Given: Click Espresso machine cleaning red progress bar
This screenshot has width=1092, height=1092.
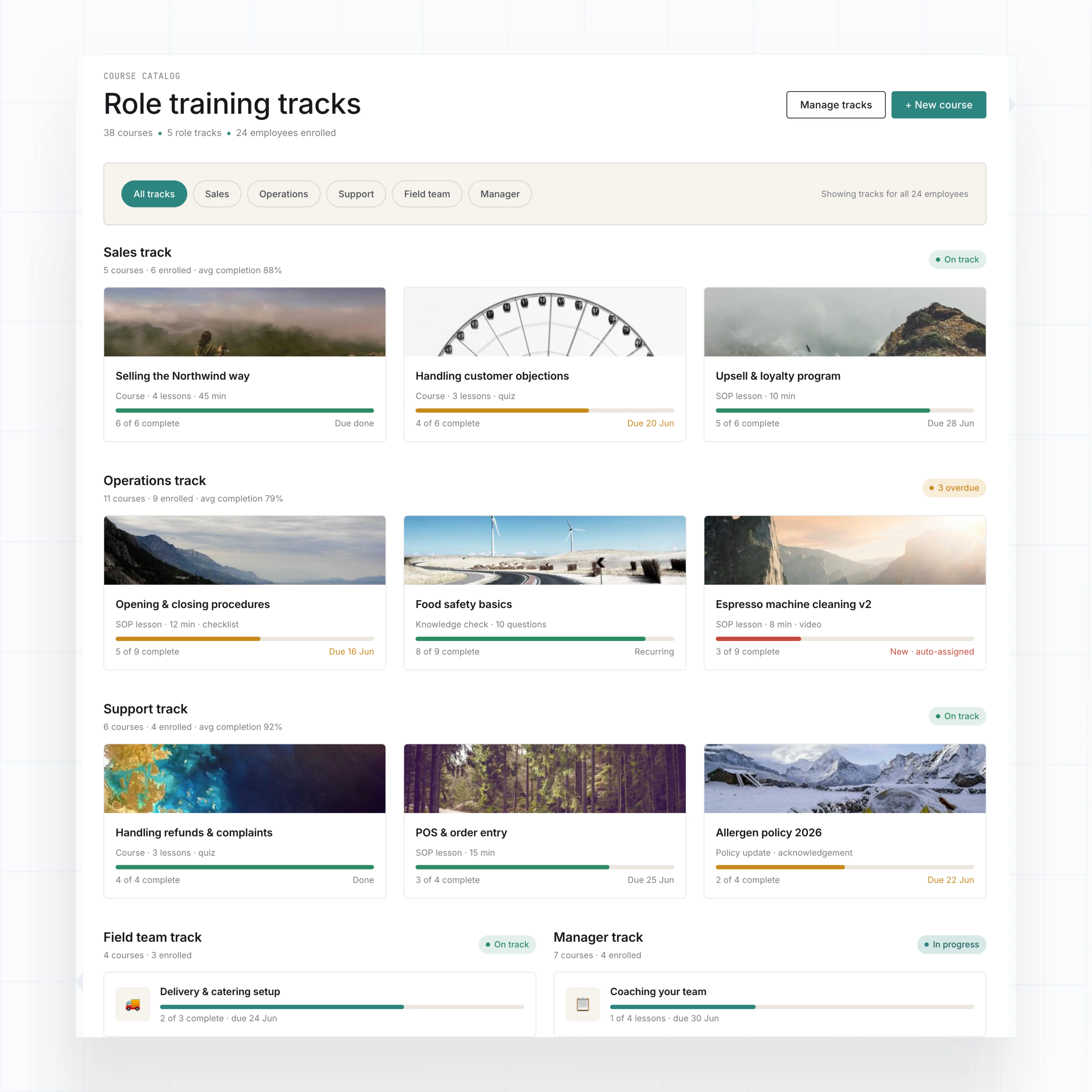Looking at the screenshot, I should (x=845, y=639).
